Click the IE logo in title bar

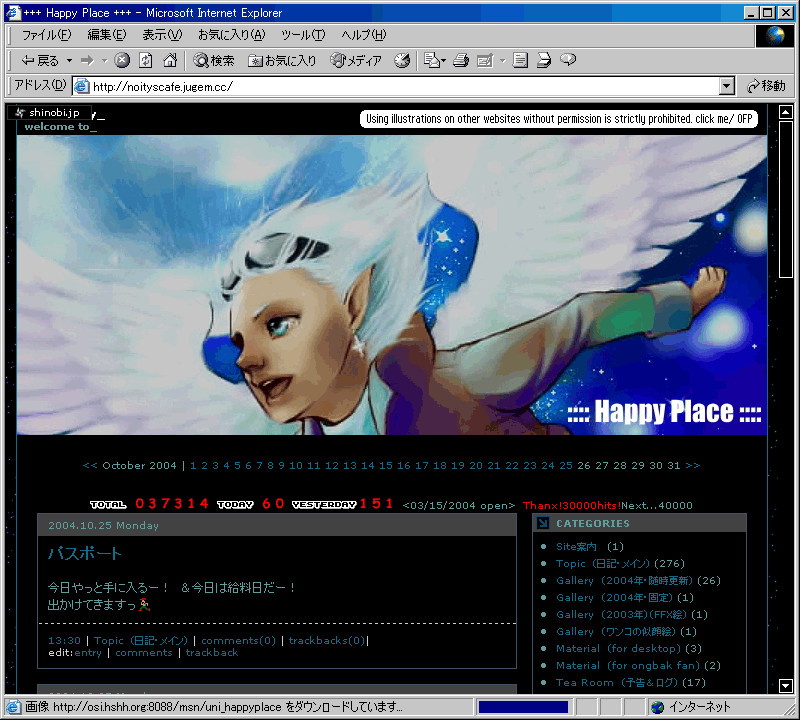12,12
